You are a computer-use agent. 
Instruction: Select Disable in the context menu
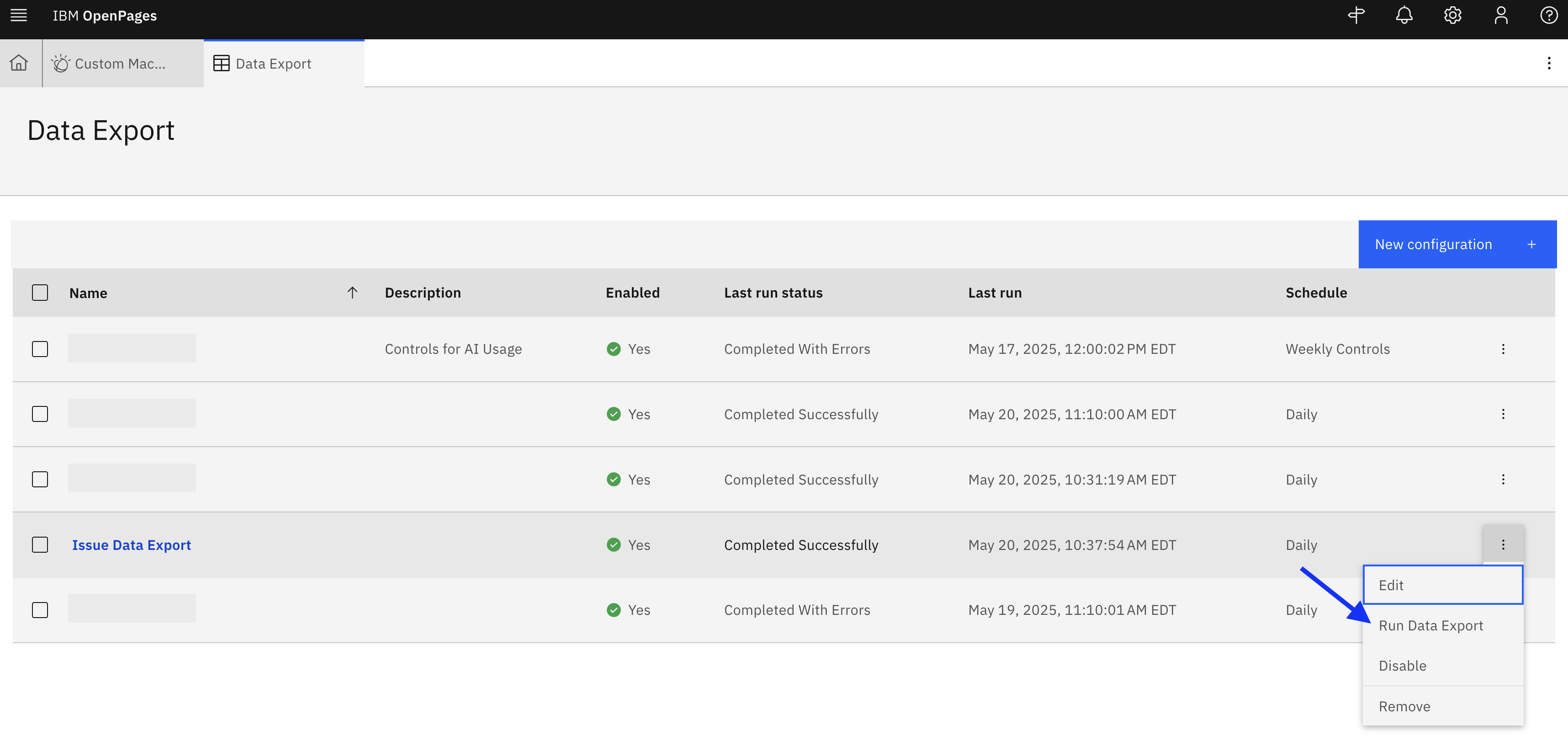(1403, 666)
